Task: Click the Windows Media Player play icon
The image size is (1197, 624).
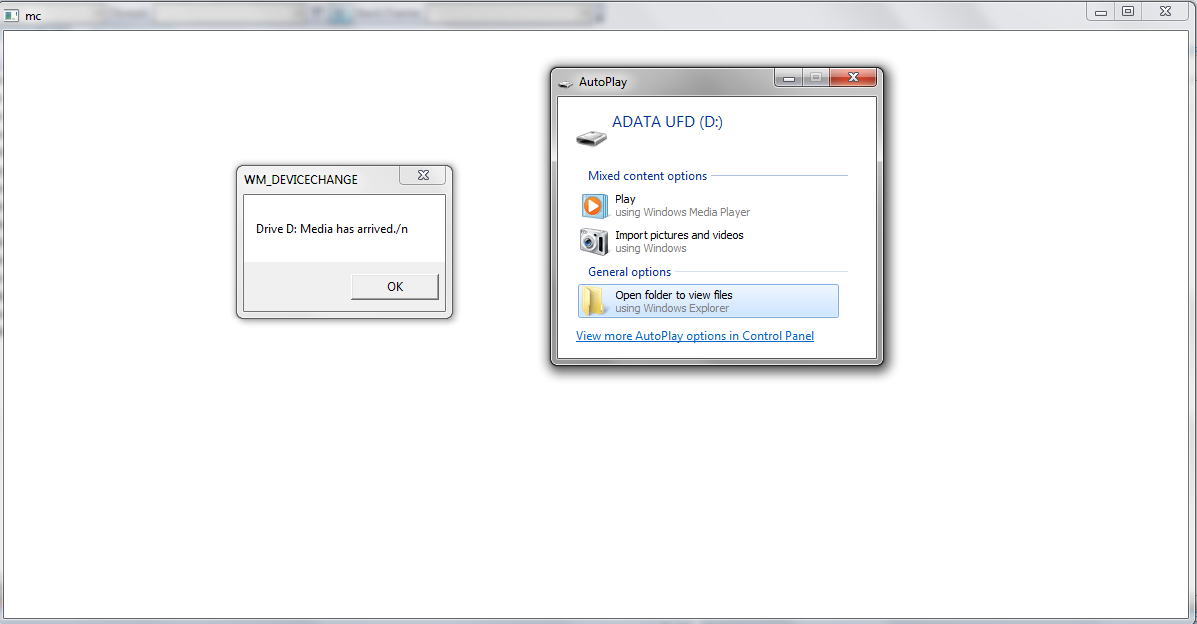Action: [x=595, y=205]
